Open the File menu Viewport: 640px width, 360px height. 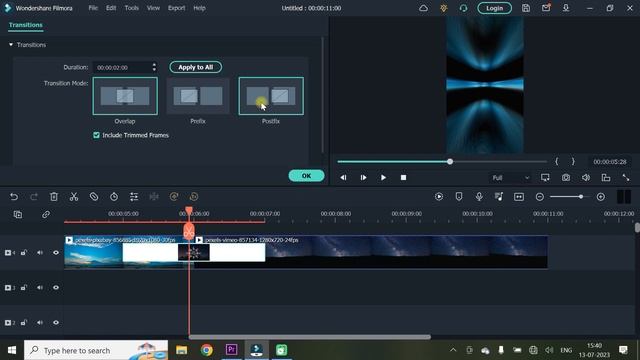(x=93, y=8)
